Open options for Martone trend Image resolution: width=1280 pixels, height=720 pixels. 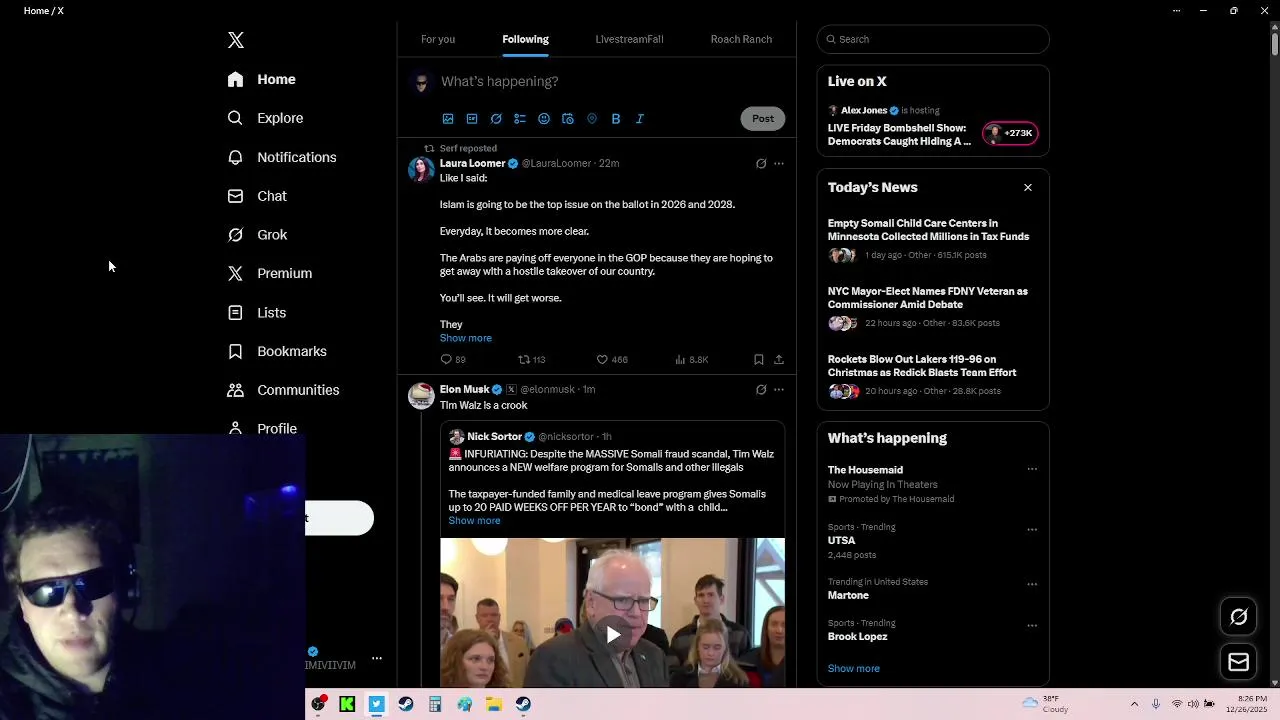1032,584
